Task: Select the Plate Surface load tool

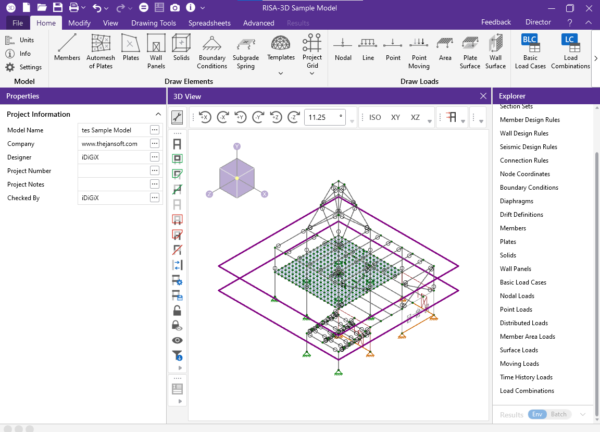Action: click(x=470, y=52)
